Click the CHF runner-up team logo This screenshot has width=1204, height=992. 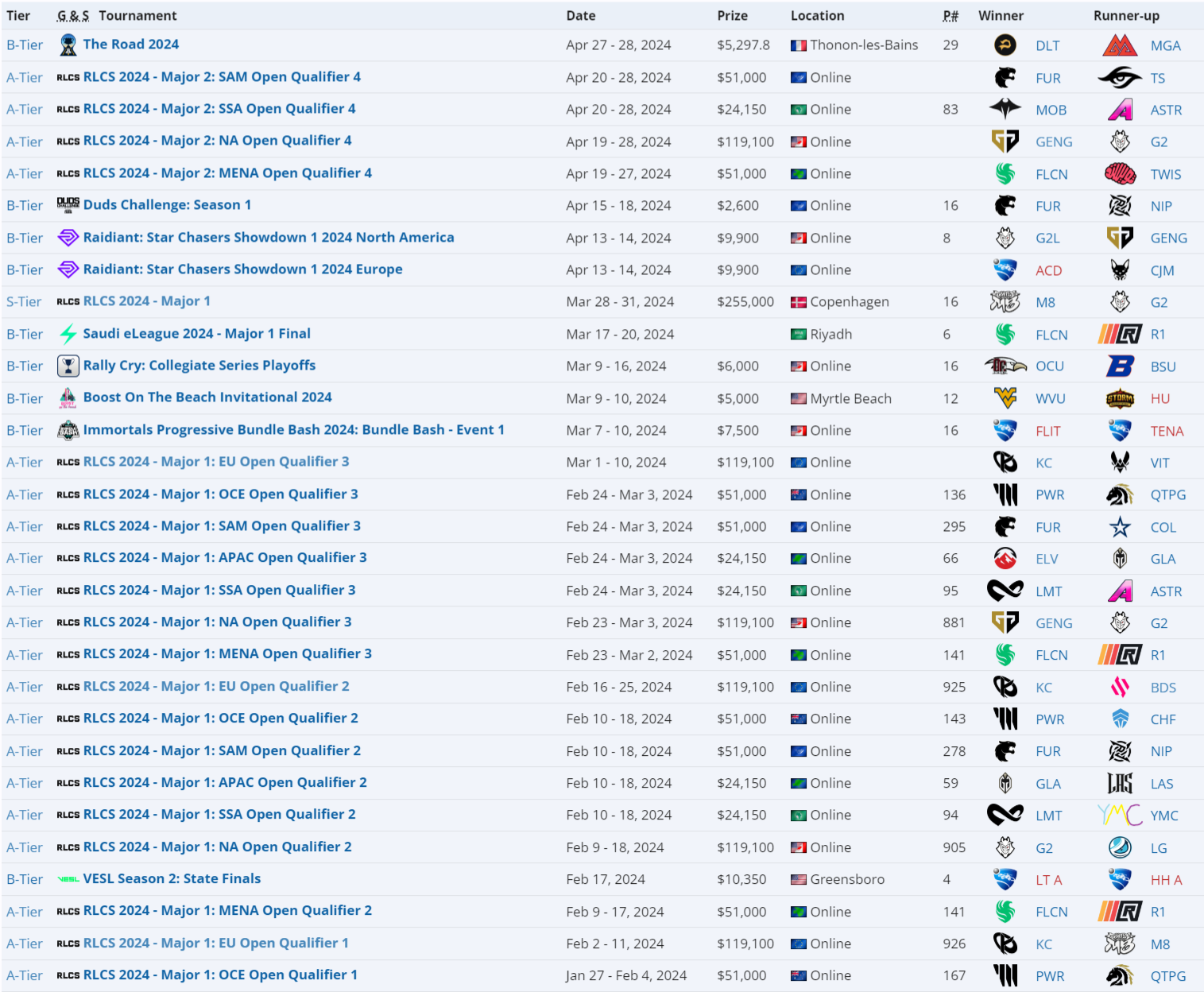[x=1120, y=719]
